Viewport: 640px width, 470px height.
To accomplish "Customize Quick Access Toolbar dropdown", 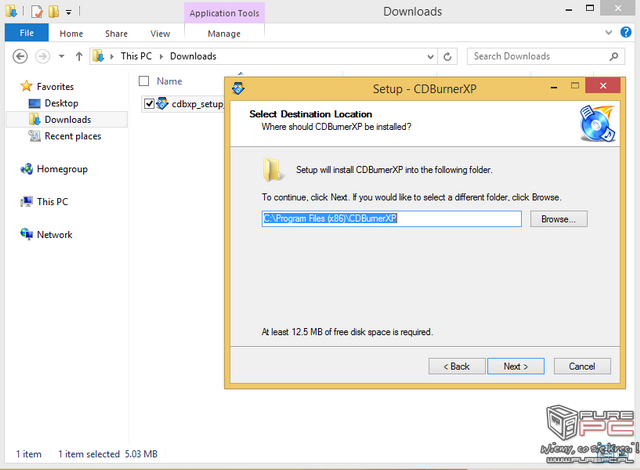I will click(x=69, y=12).
